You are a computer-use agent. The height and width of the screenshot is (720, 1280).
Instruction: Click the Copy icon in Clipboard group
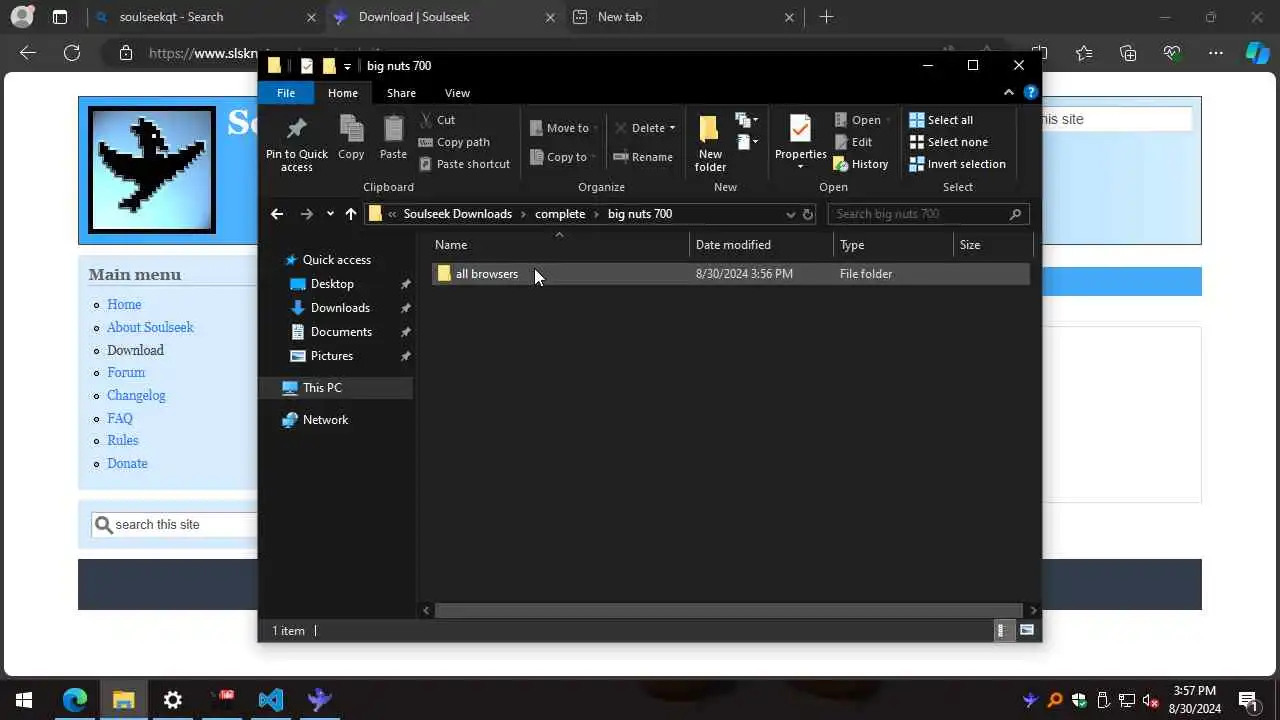(x=351, y=129)
